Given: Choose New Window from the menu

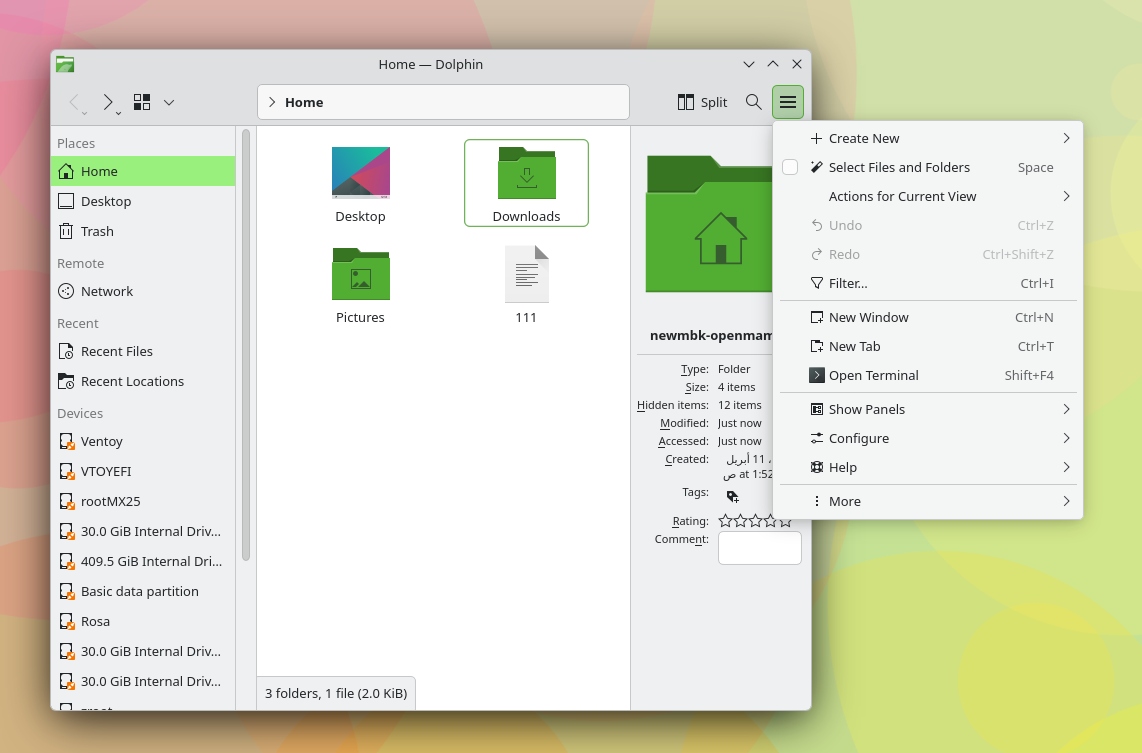Looking at the screenshot, I should click(929, 318).
